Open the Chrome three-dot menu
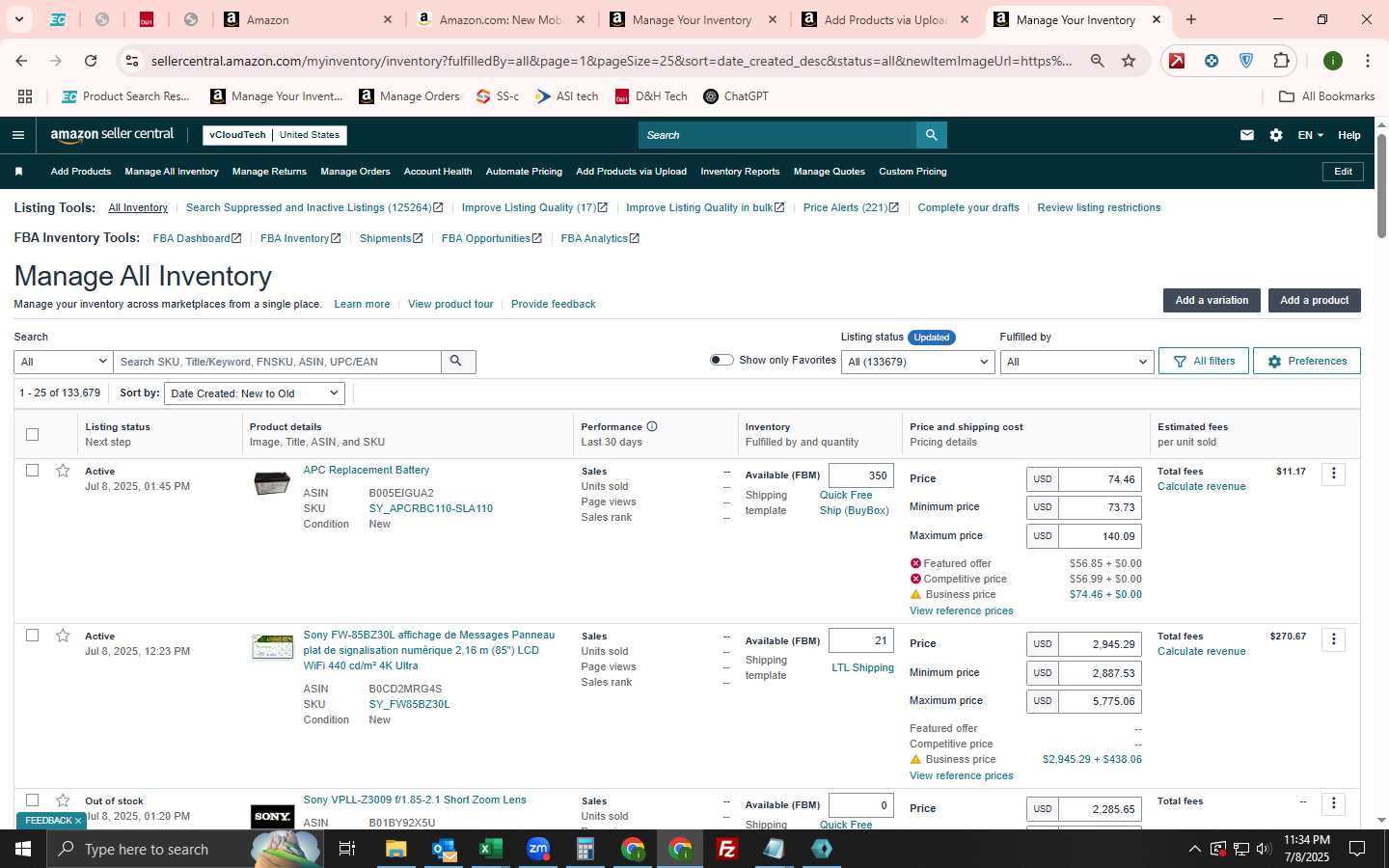This screenshot has width=1389, height=868. (1367, 61)
